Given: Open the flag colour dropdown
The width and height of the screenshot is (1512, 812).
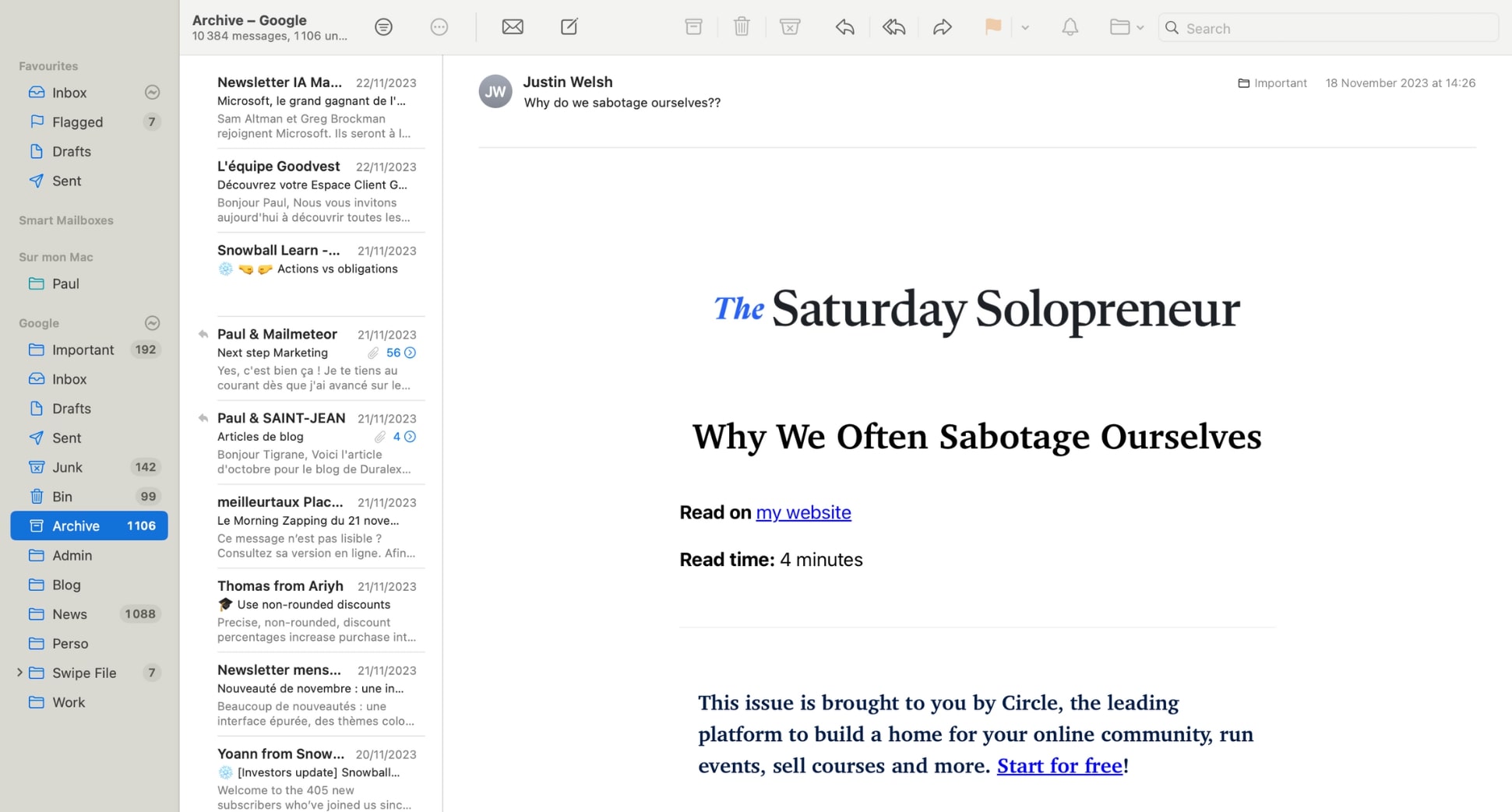Looking at the screenshot, I should (x=1025, y=26).
